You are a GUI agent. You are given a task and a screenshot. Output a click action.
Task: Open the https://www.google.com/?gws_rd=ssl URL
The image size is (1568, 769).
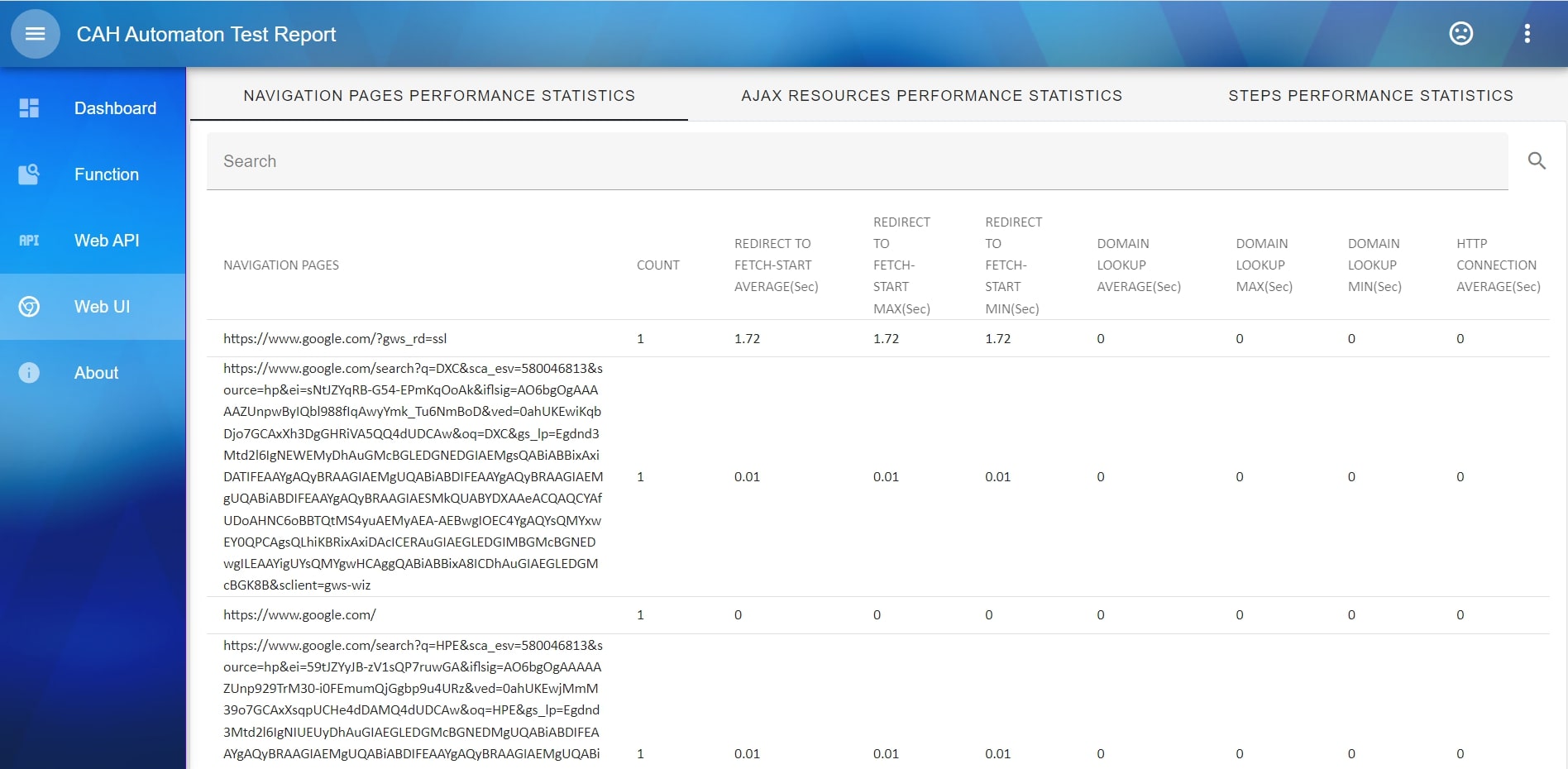click(335, 338)
